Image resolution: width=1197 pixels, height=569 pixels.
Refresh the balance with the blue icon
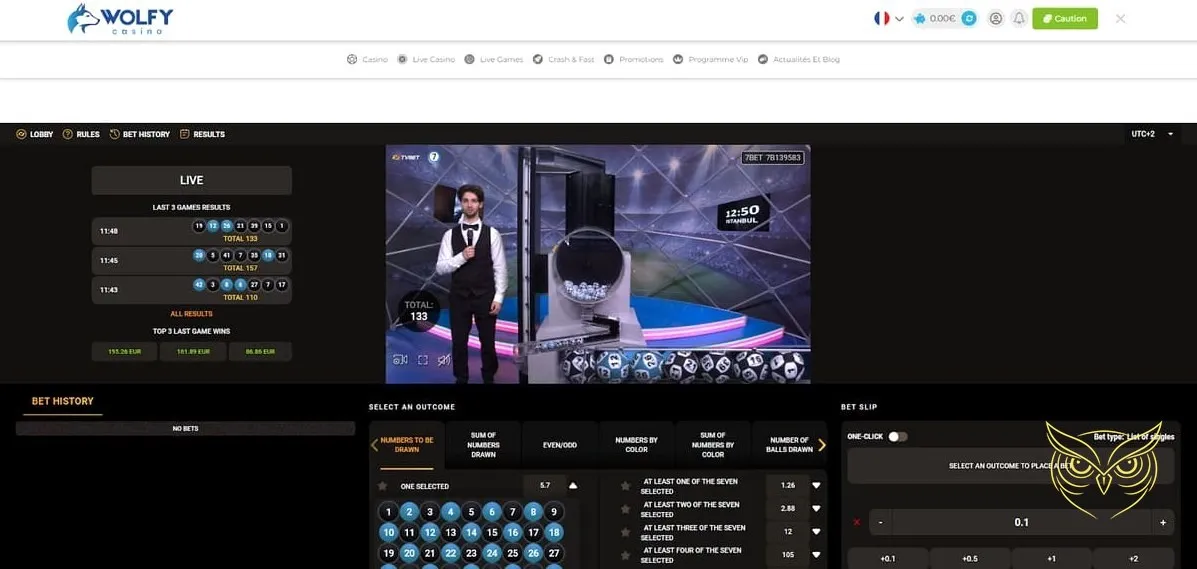(x=969, y=18)
